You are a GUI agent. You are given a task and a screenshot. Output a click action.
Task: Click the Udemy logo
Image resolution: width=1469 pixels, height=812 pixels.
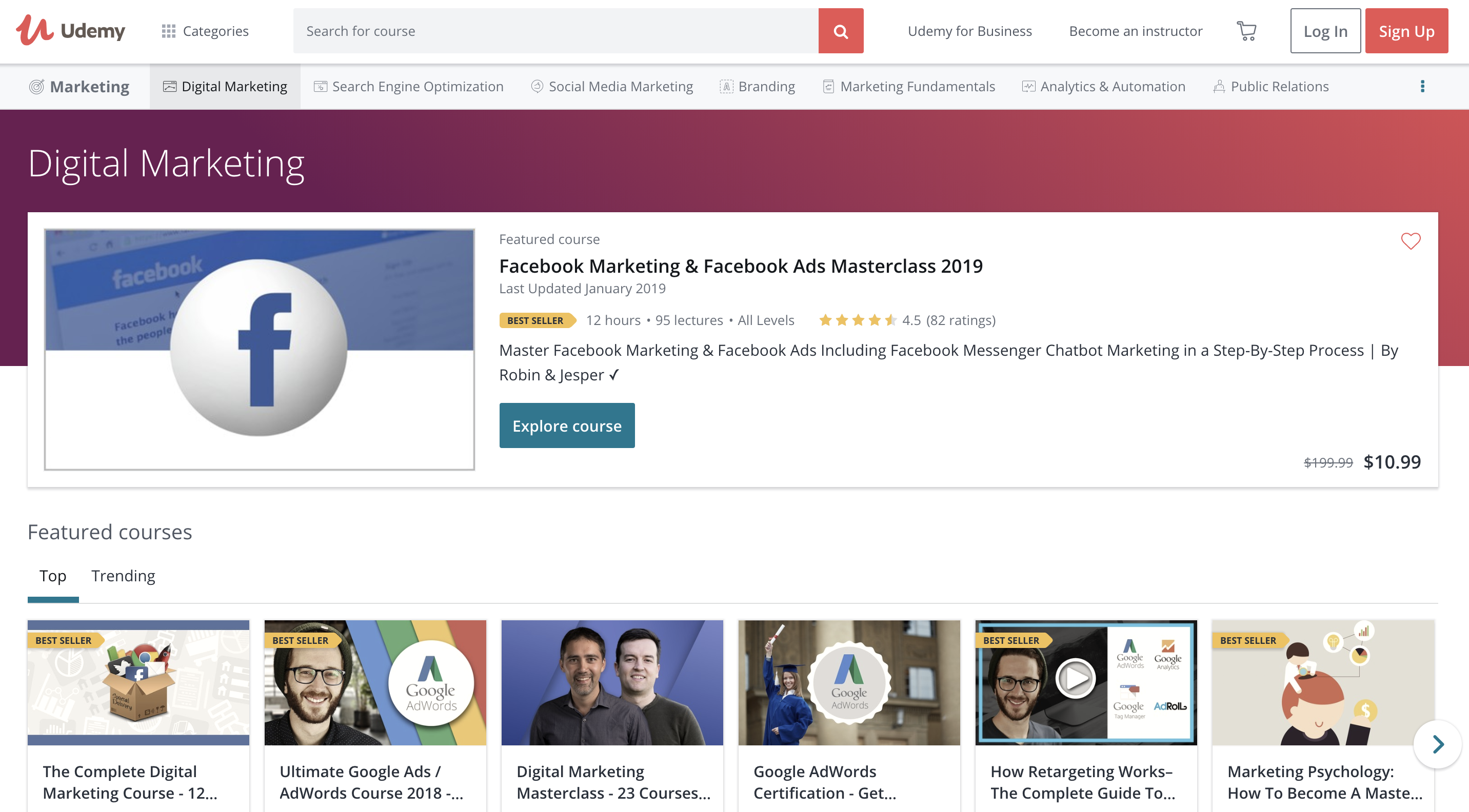pos(70,31)
